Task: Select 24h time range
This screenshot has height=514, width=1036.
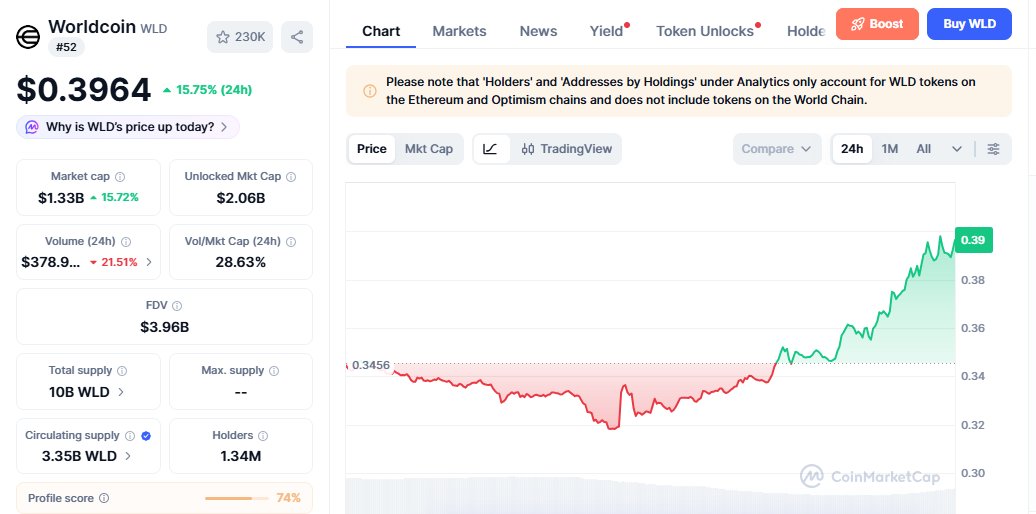Action: coord(852,149)
